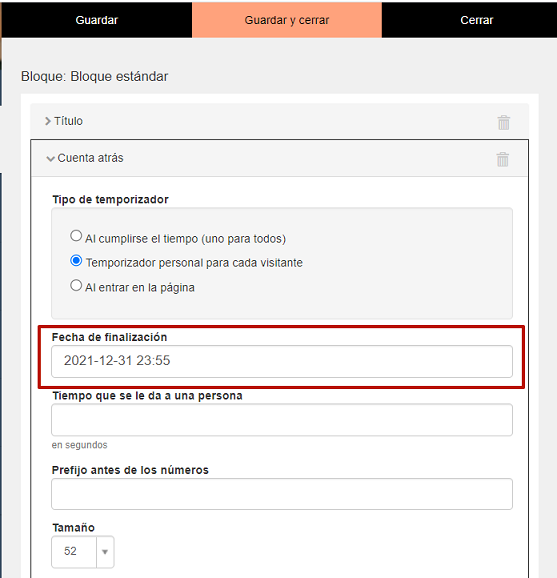Viewport: 557px width, 578px height.
Task: Select 'Al entrar en la página' radio button
Action: [x=76, y=285]
